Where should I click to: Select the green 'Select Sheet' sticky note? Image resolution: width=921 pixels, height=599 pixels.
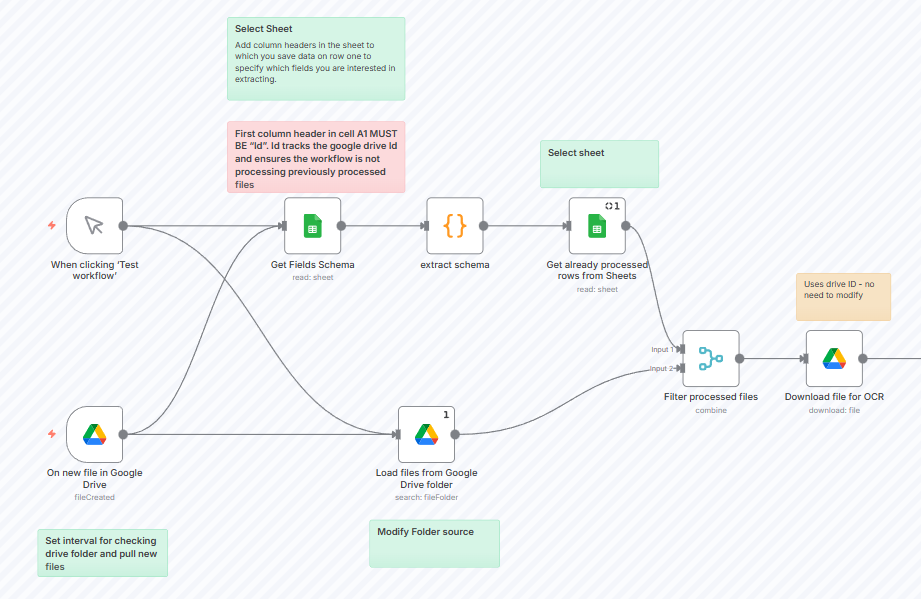[x=316, y=57]
